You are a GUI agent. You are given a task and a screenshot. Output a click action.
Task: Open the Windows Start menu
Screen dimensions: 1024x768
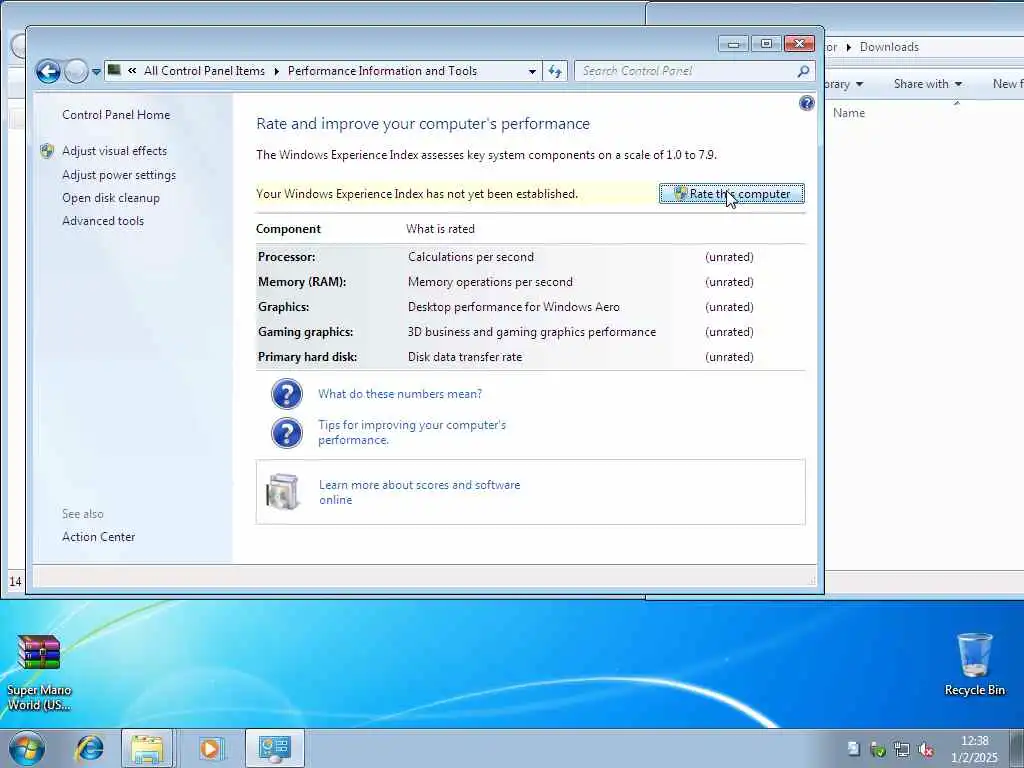(x=27, y=748)
